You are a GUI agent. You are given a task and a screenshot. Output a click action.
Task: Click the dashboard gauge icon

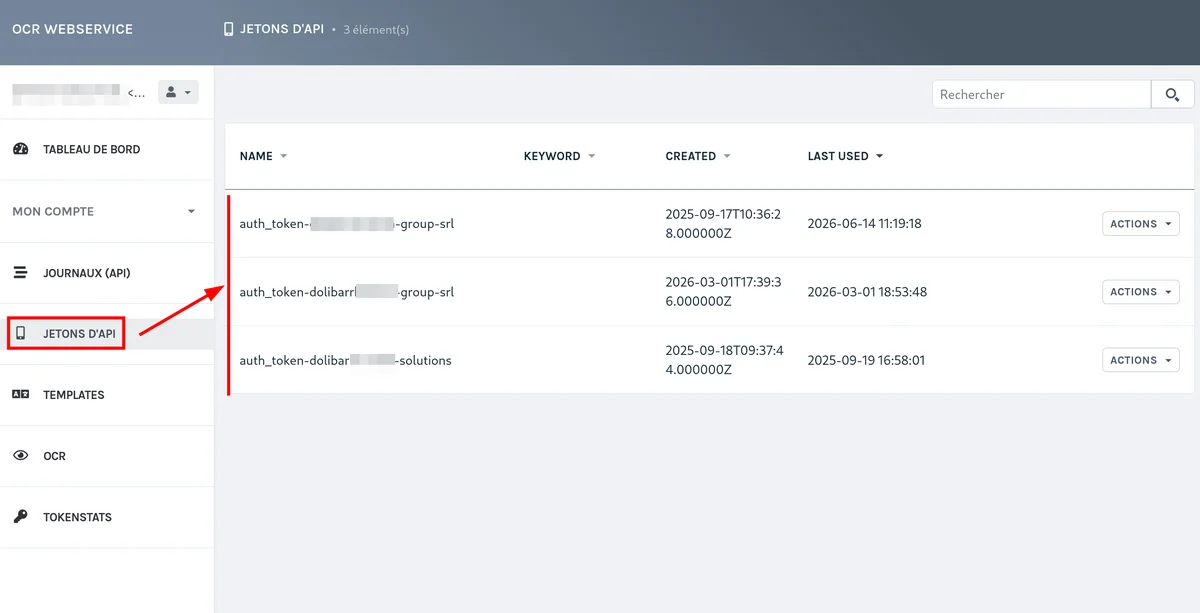20,149
